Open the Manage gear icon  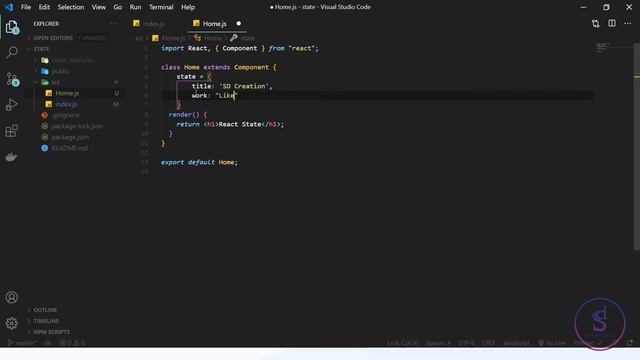coord(12,323)
